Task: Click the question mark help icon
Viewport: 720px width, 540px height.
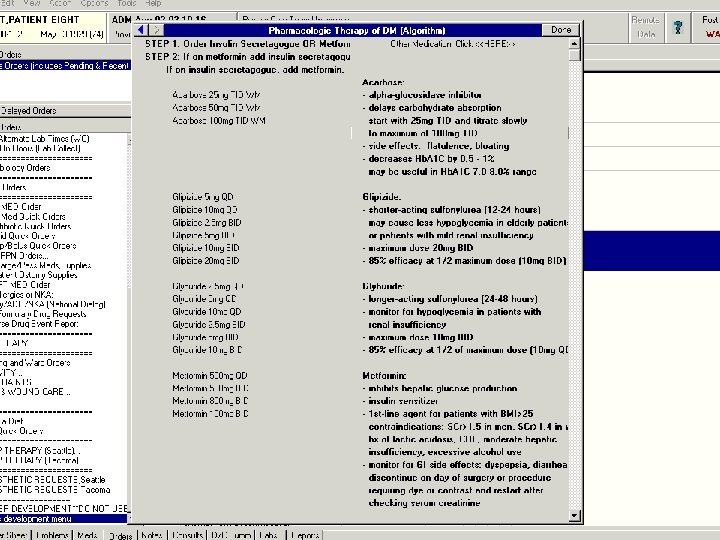Action: point(678,28)
